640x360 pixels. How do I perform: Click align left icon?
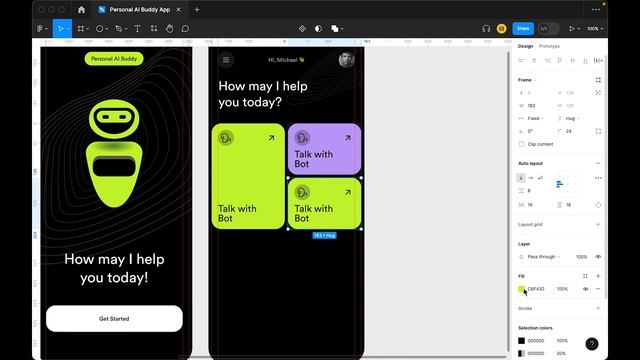pyautogui.click(x=521, y=60)
